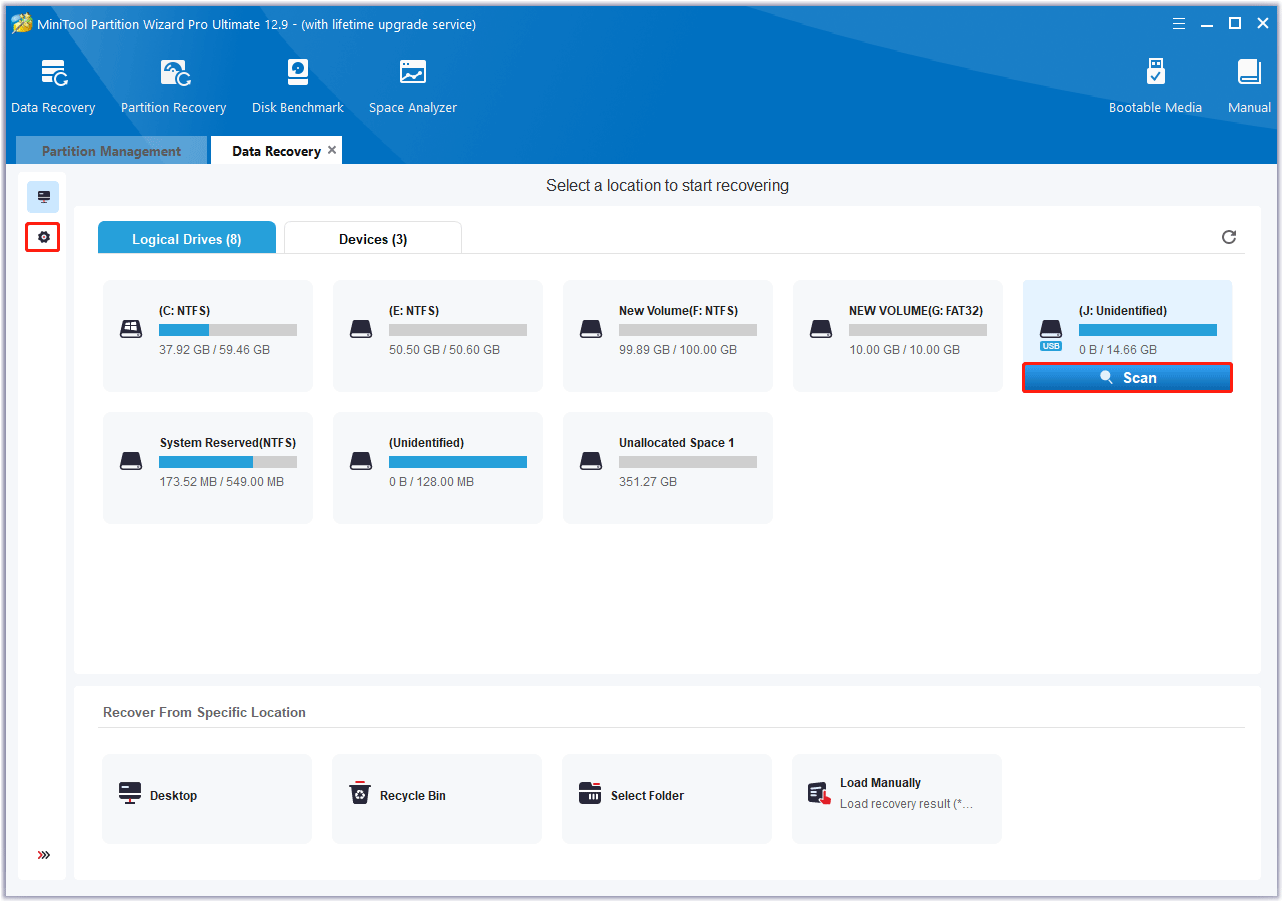Open the hamburger menu at top right
Viewport: 1283px width, 902px height.
point(1178,22)
